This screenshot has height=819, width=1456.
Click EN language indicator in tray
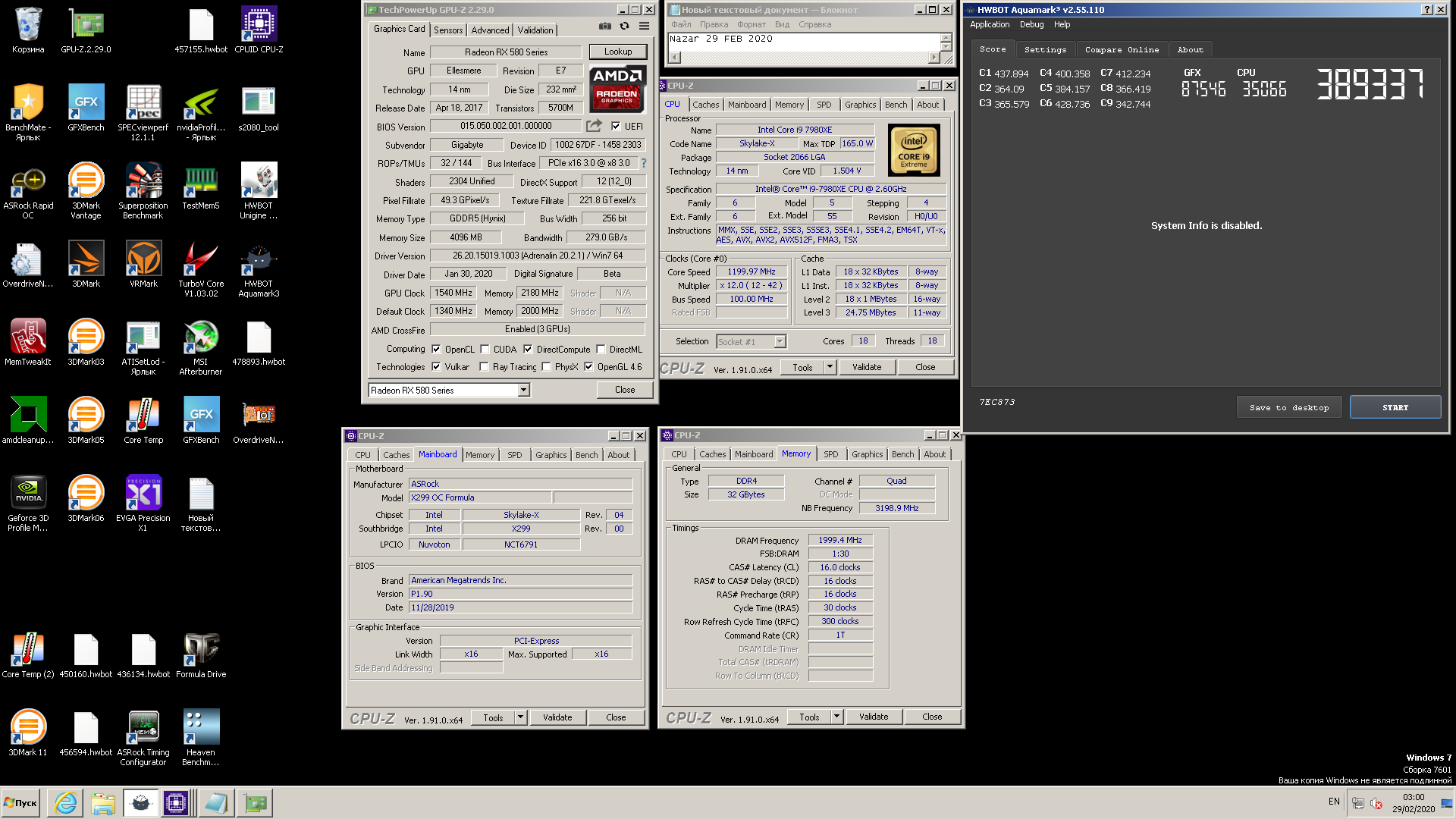tap(1334, 802)
